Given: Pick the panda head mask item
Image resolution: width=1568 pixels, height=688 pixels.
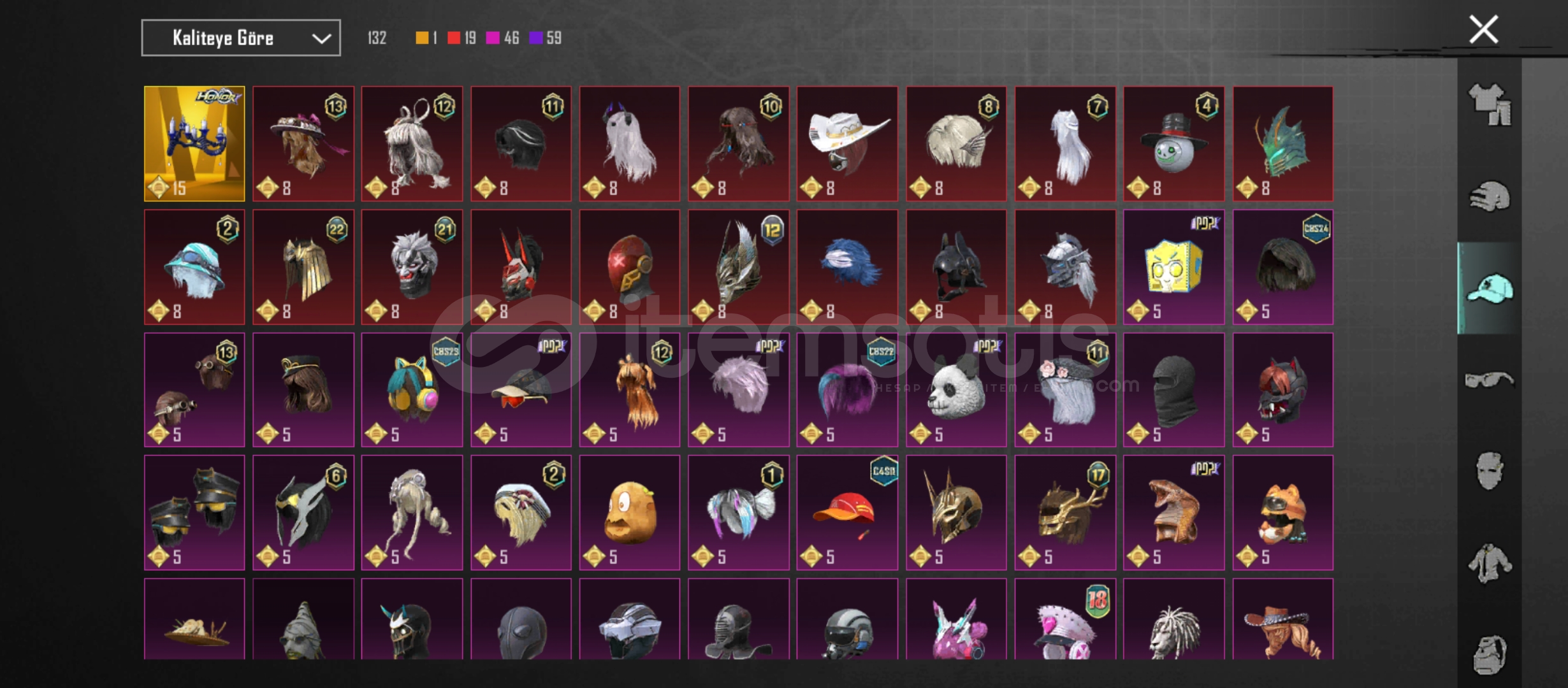Looking at the screenshot, I should pyautogui.click(x=956, y=390).
